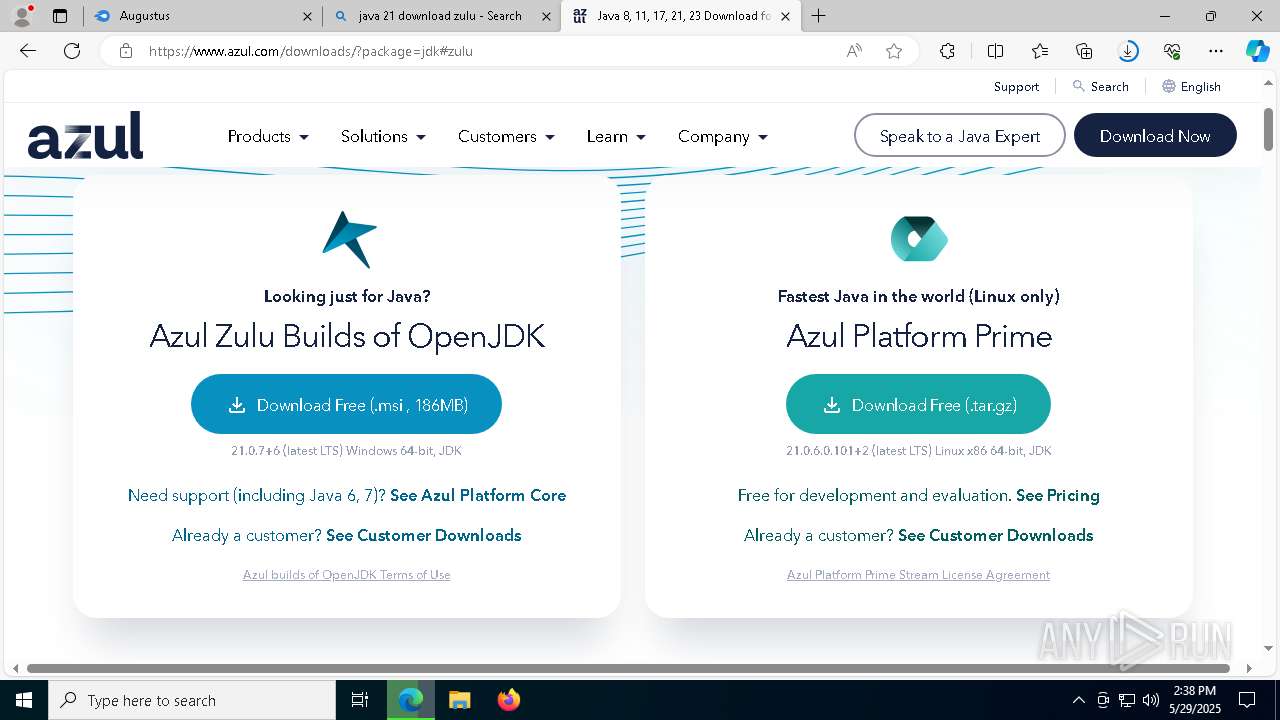Expand the Learn menu
This screenshot has width=1280, height=720.
(x=616, y=136)
